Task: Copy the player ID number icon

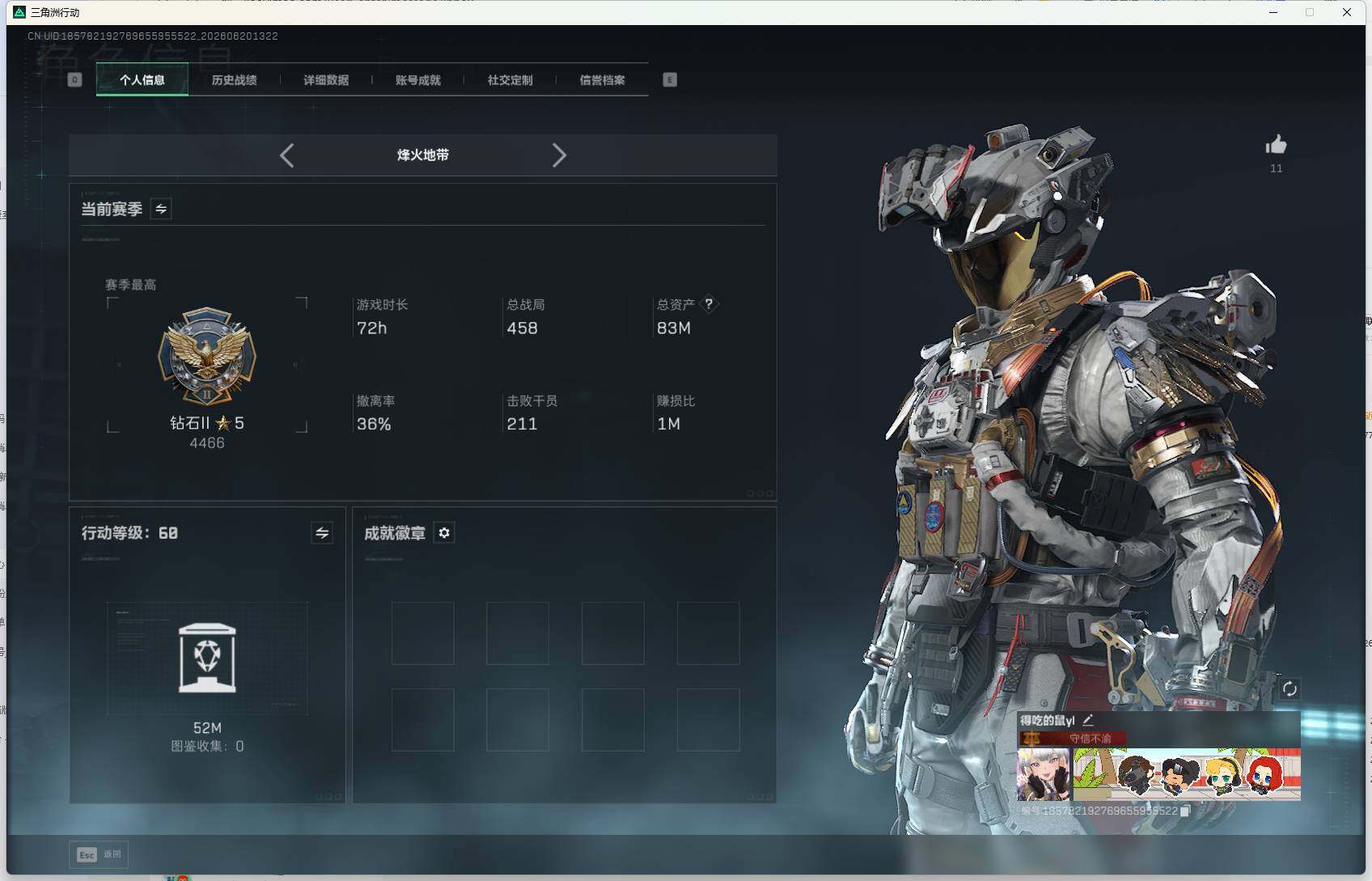Action: 1185,811
